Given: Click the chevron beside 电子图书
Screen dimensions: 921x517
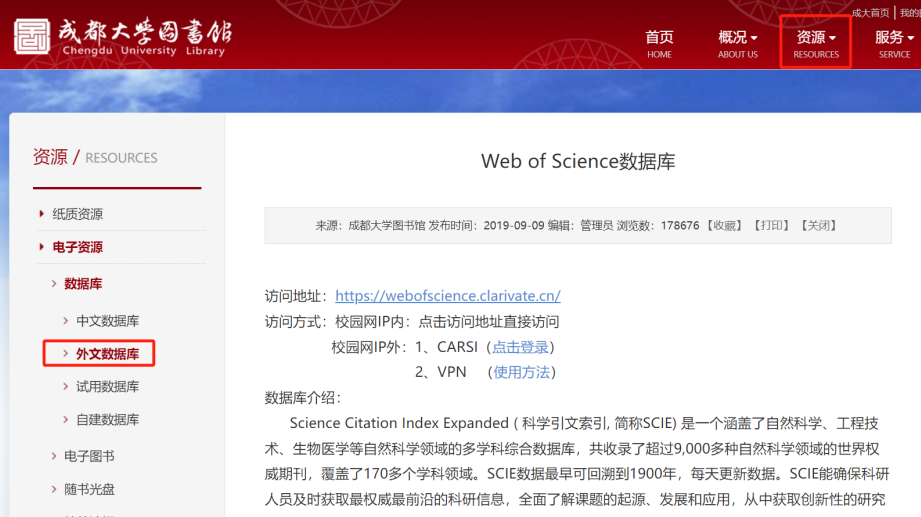Looking at the screenshot, I should (54, 456).
